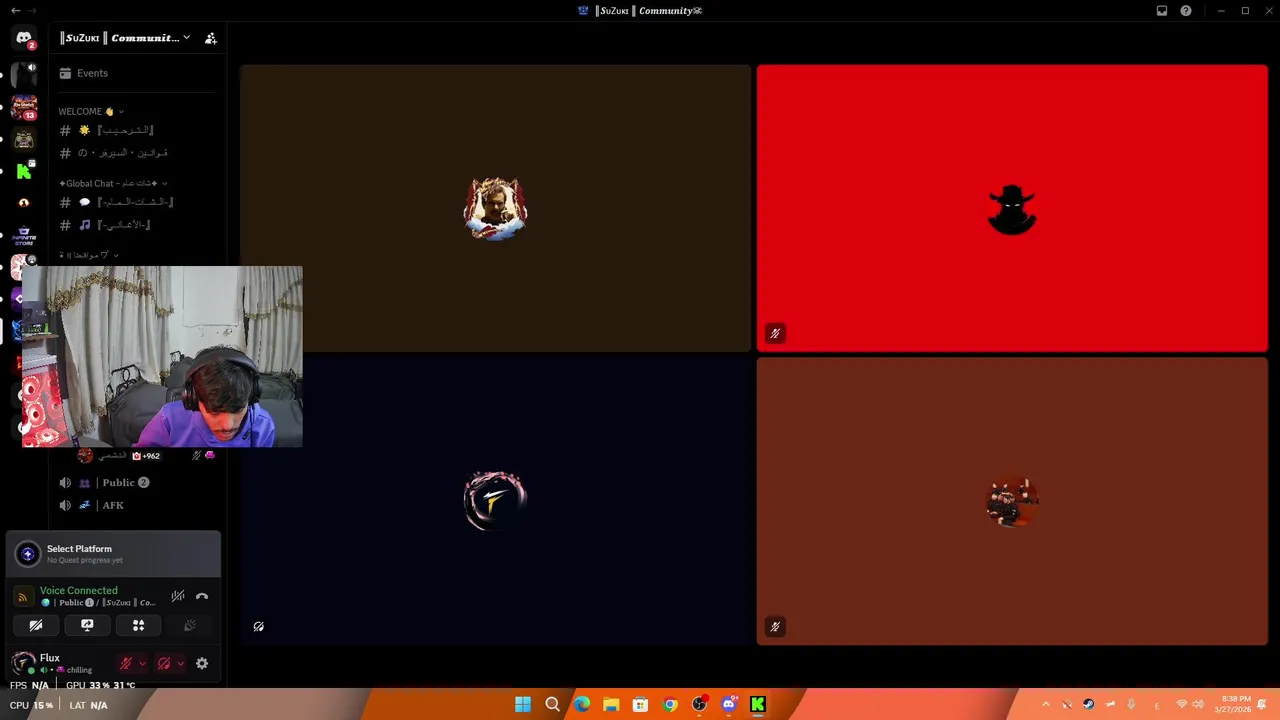
Task: Open the tray microphone indicator
Action: click(x=1131, y=705)
